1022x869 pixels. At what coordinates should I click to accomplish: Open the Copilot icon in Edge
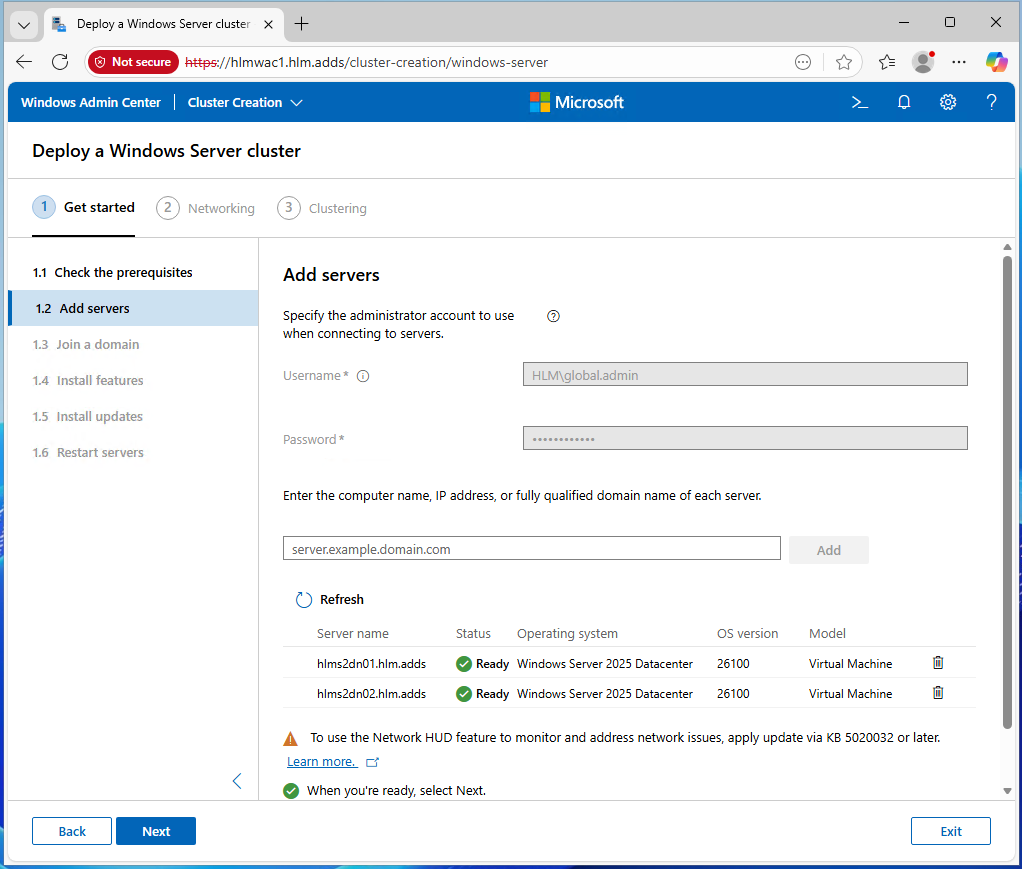(x=996, y=62)
